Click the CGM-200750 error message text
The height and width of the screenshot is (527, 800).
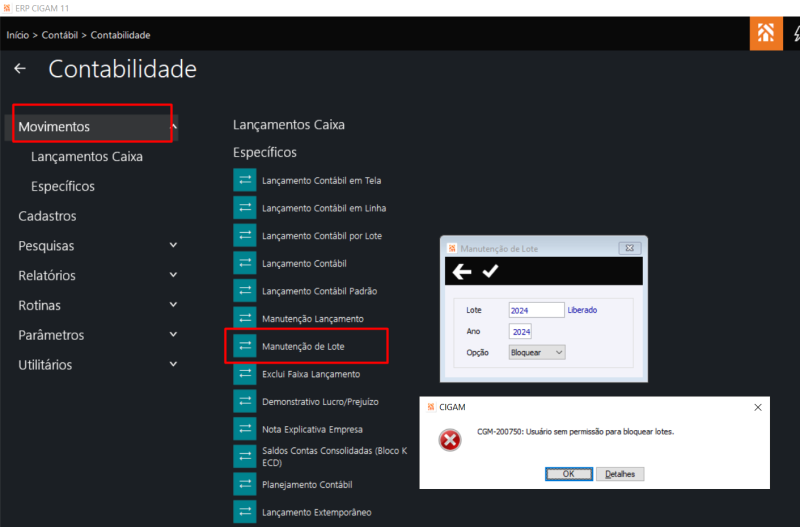coord(576,432)
